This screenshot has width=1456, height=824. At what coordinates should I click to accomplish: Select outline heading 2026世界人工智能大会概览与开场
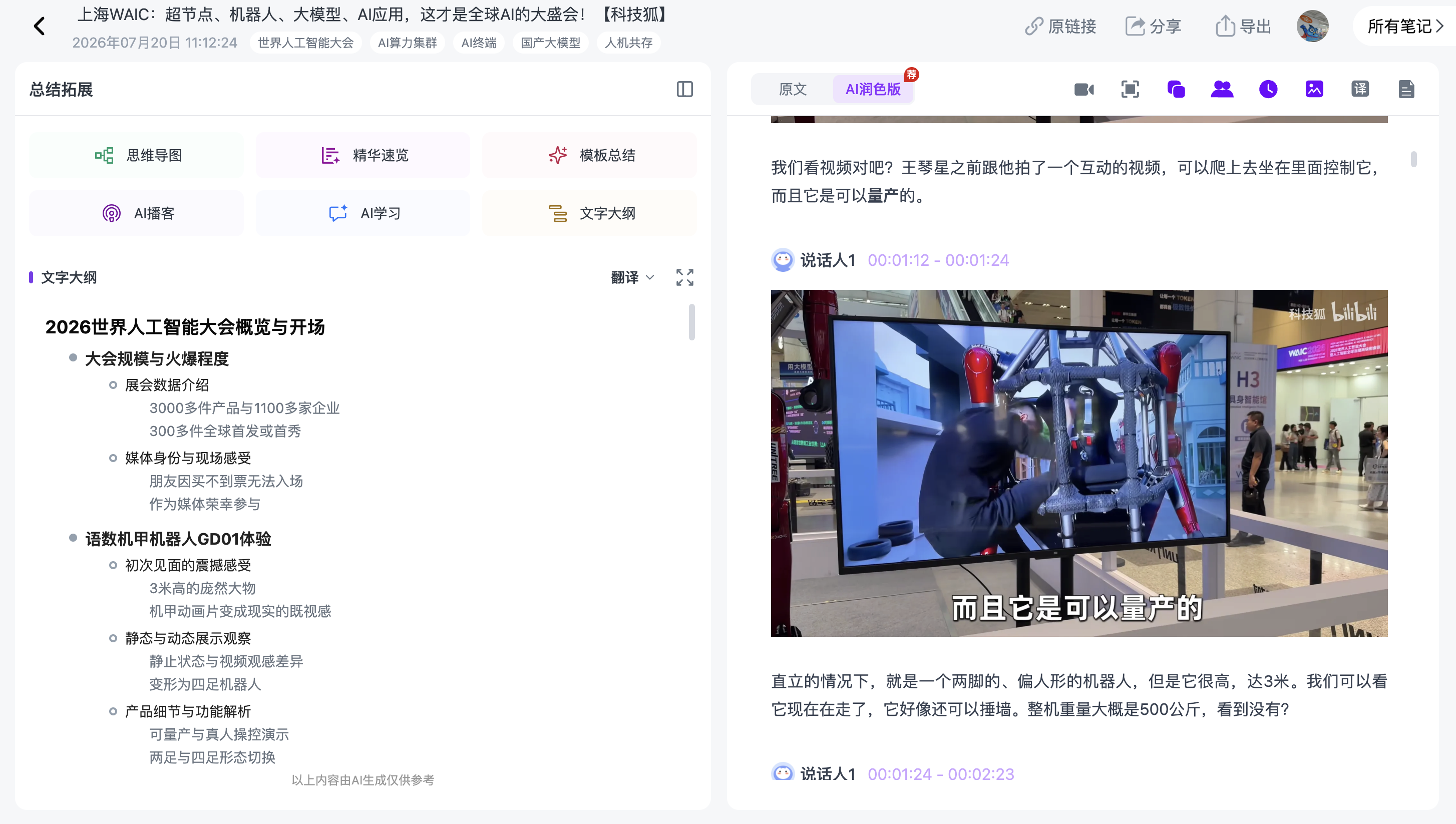(185, 327)
